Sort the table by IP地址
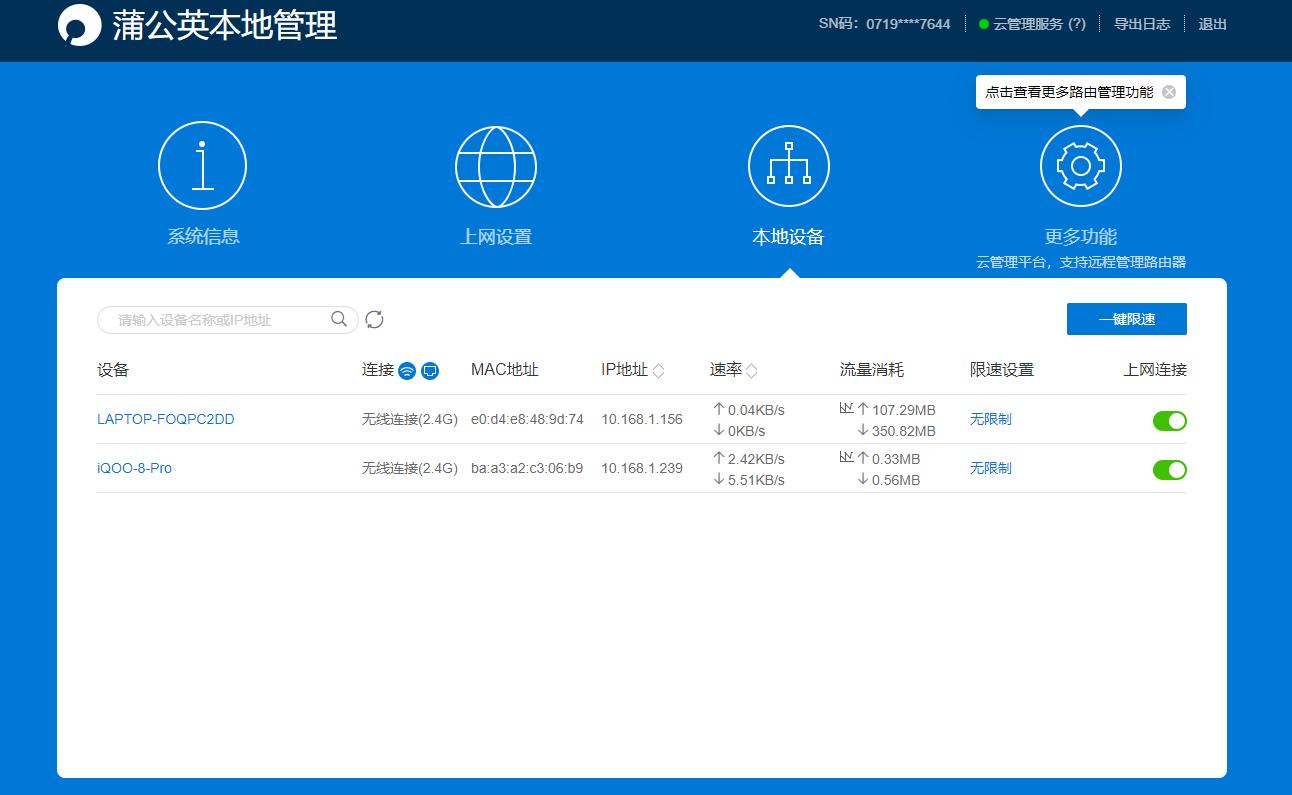1292x795 pixels. [659, 370]
